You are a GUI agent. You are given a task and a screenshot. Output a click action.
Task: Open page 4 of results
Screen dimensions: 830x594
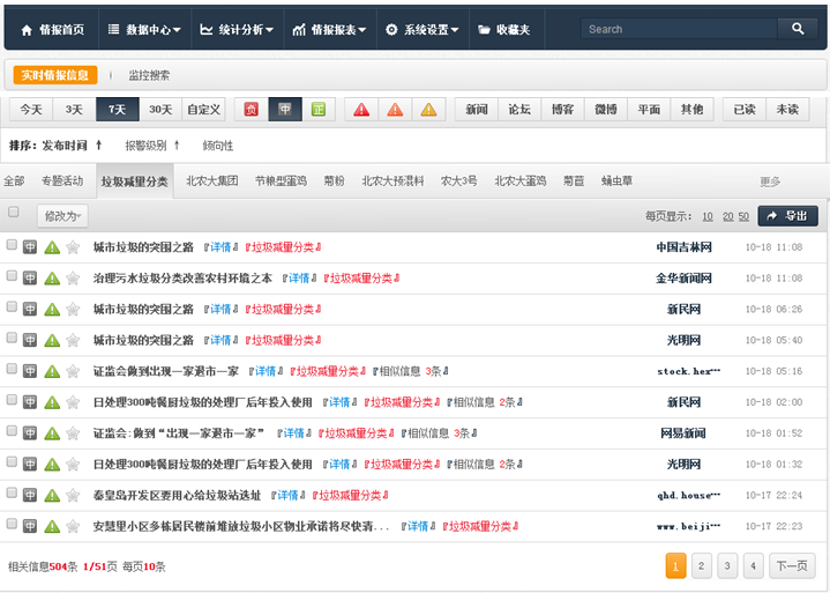pos(753,566)
